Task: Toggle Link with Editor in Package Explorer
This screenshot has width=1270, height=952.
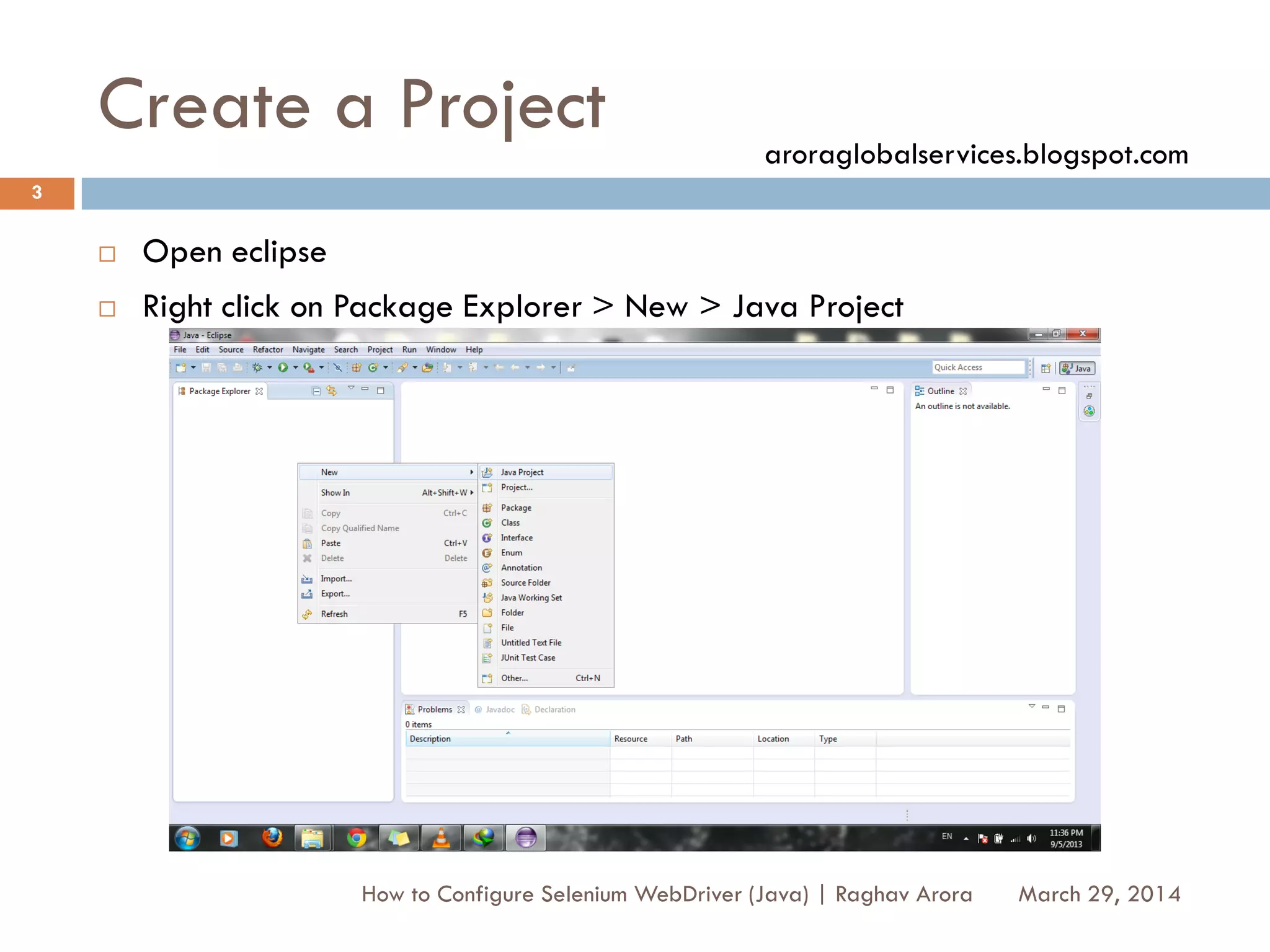Action: click(332, 390)
